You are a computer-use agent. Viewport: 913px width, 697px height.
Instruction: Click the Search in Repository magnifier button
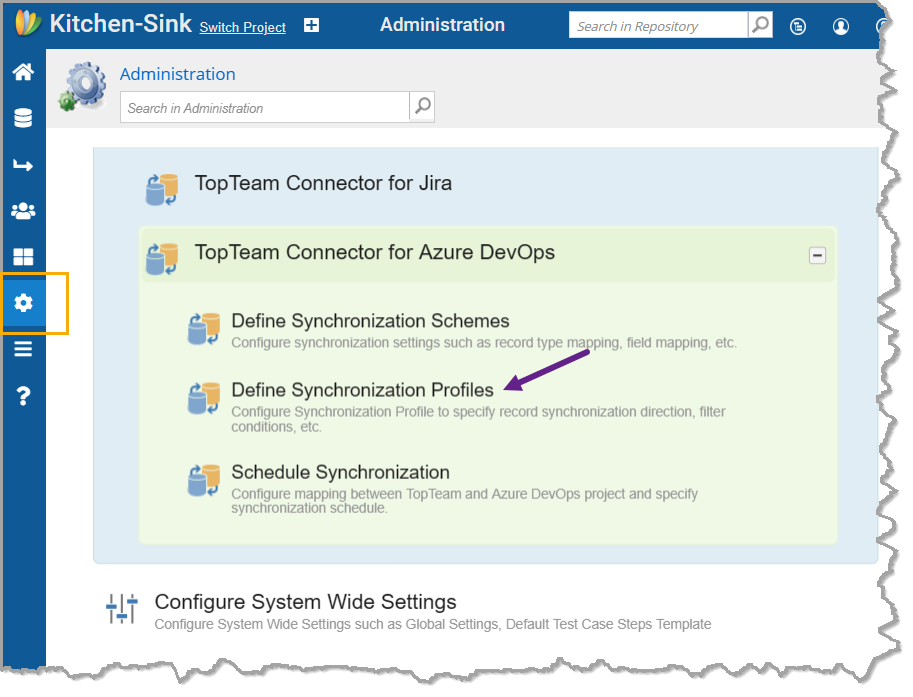[760, 25]
